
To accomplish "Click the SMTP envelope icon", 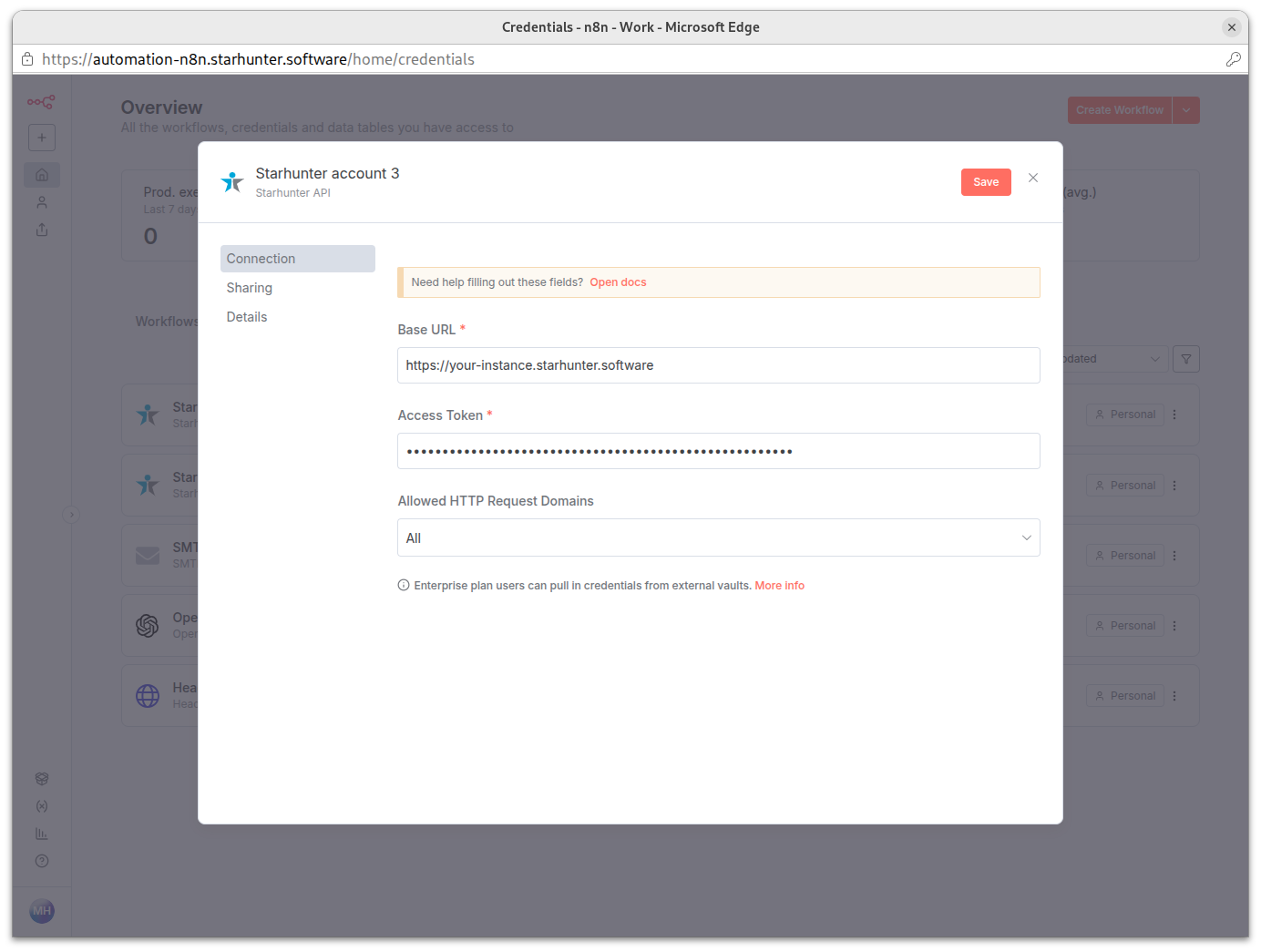I will [148, 555].
